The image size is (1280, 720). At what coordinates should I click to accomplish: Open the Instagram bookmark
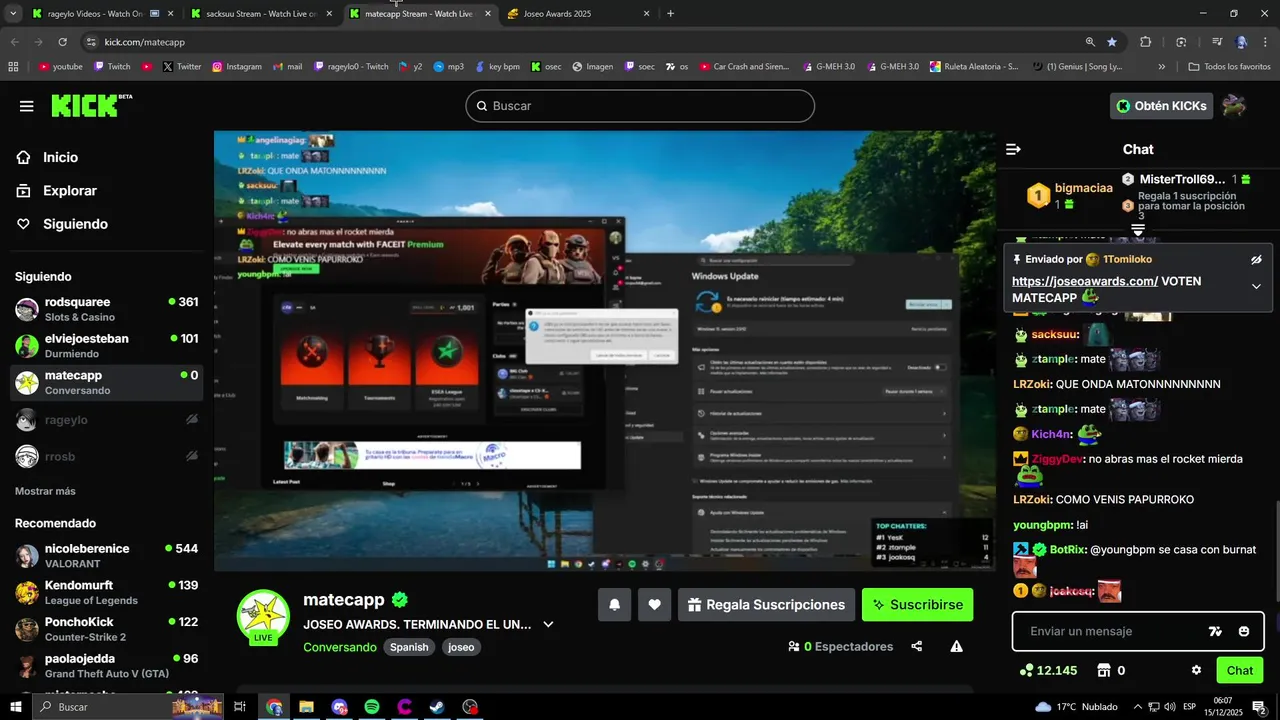(236, 67)
